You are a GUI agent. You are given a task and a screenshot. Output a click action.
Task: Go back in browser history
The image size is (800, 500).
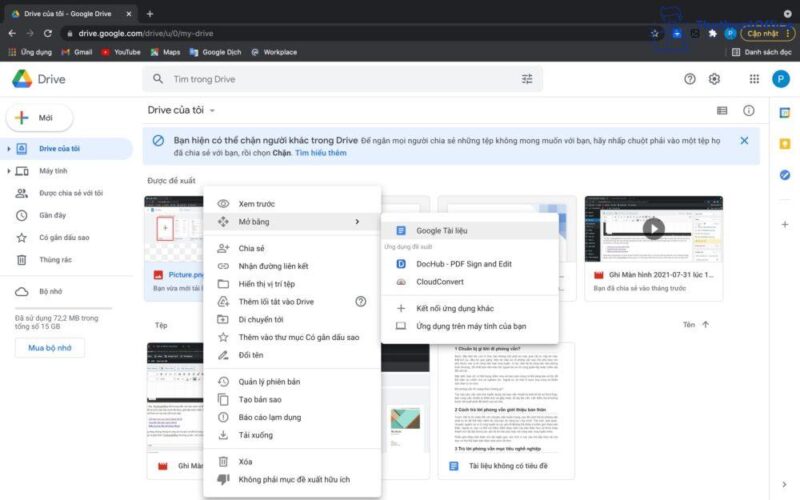(x=12, y=34)
